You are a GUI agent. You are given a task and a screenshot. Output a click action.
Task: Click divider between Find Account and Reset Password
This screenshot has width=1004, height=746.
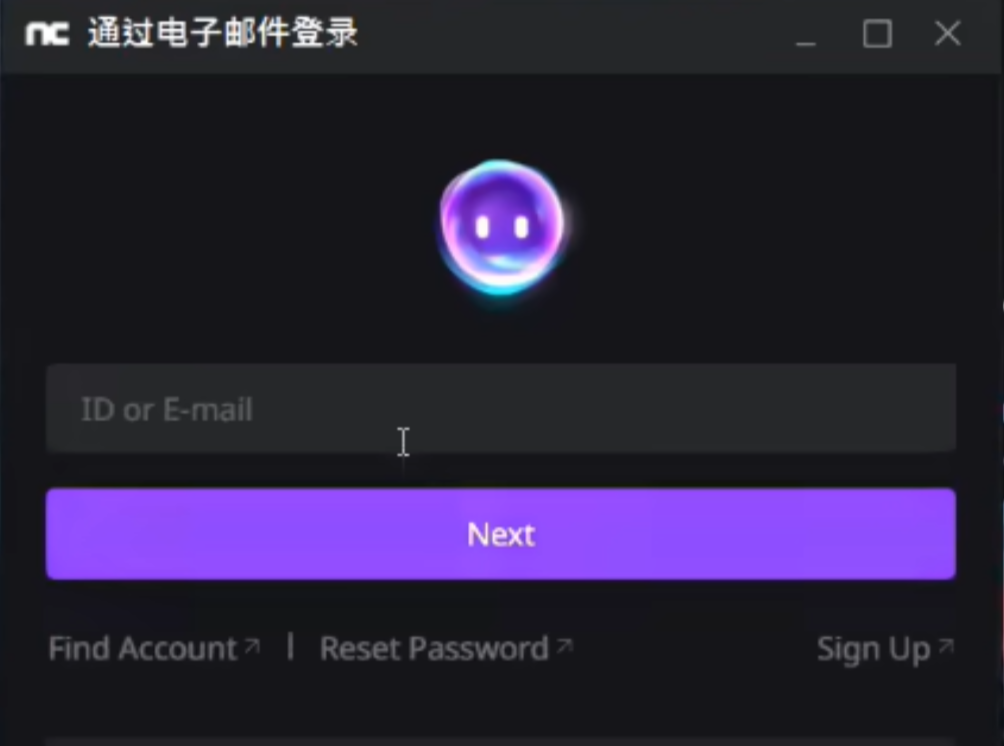[291, 647]
